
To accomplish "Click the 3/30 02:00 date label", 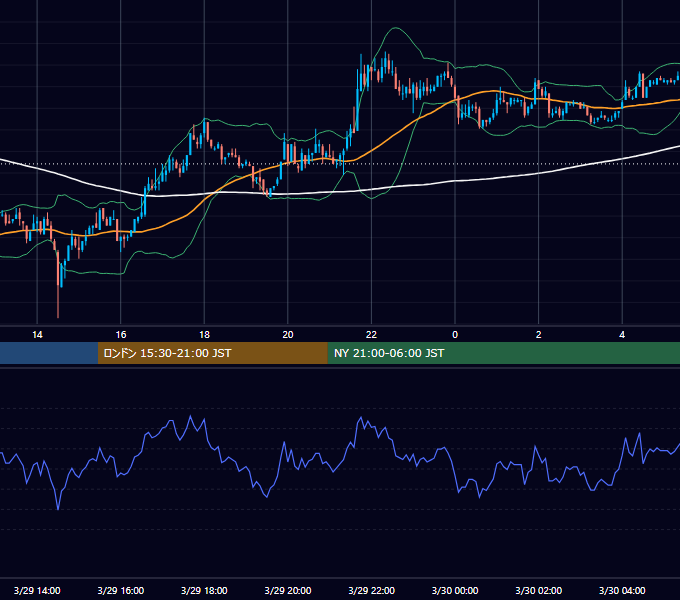I will point(539,590).
